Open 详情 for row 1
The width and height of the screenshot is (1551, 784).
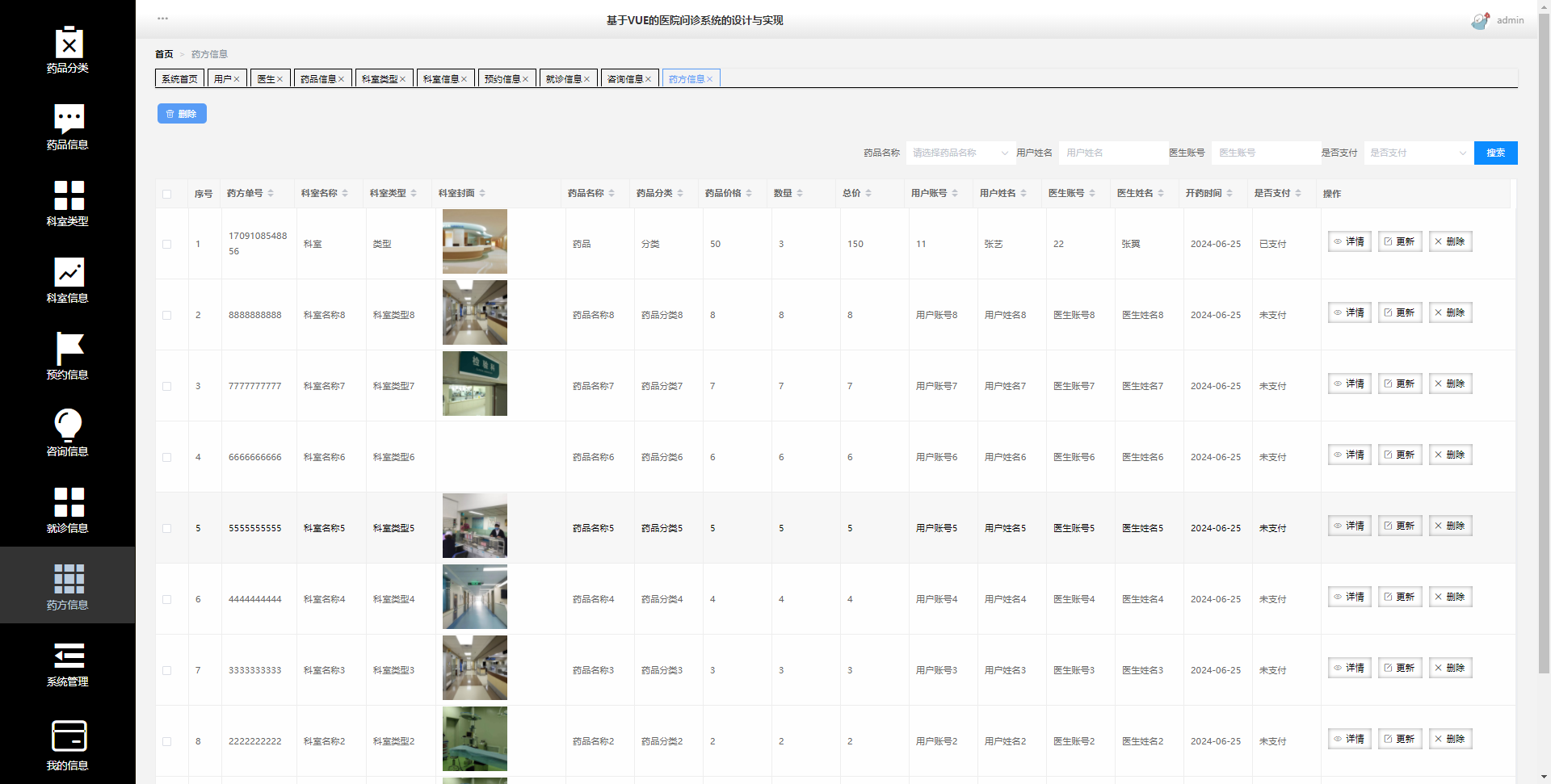click(1349, 241)
